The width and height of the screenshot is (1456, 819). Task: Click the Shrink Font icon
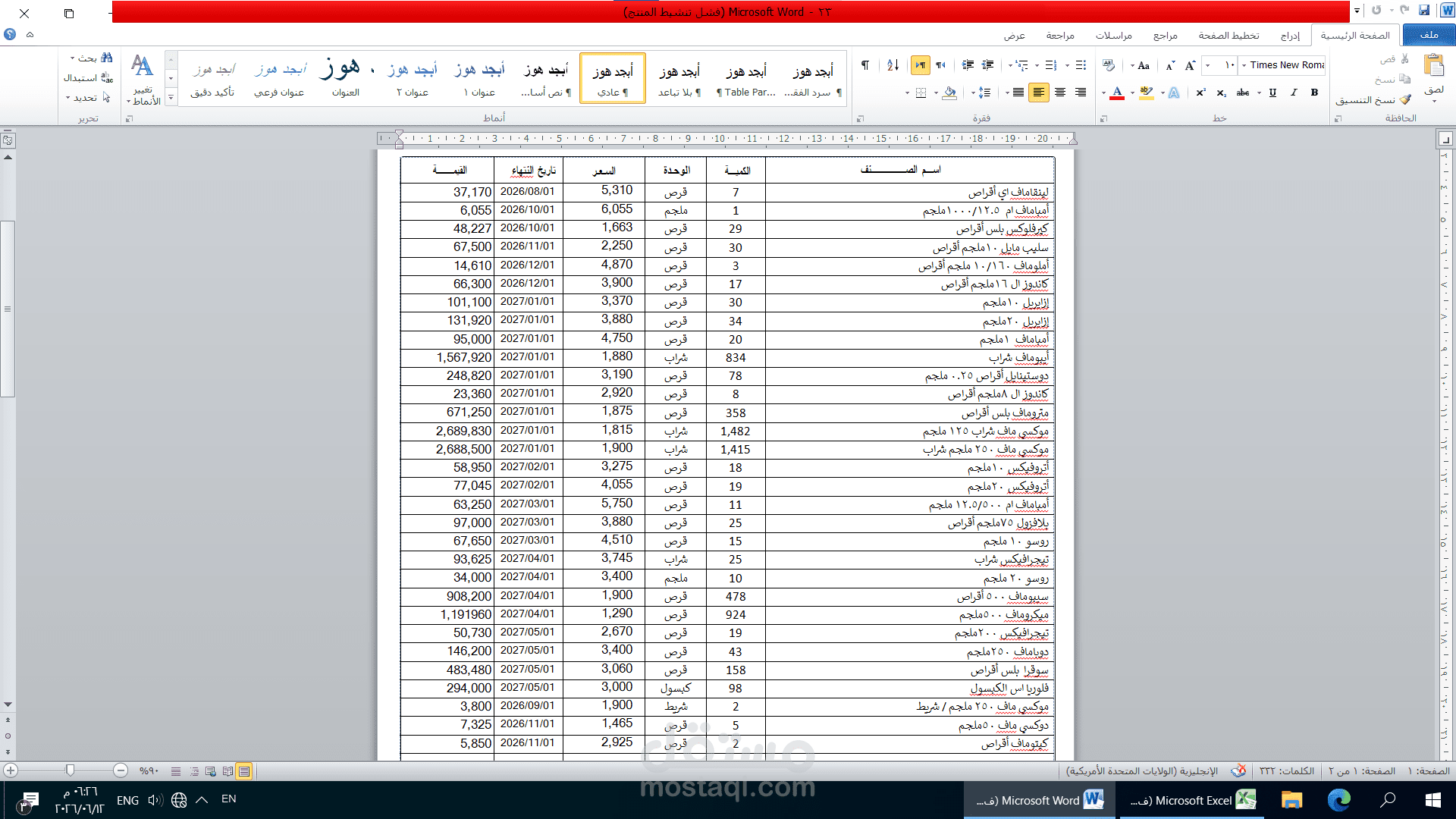(1170, 65)
